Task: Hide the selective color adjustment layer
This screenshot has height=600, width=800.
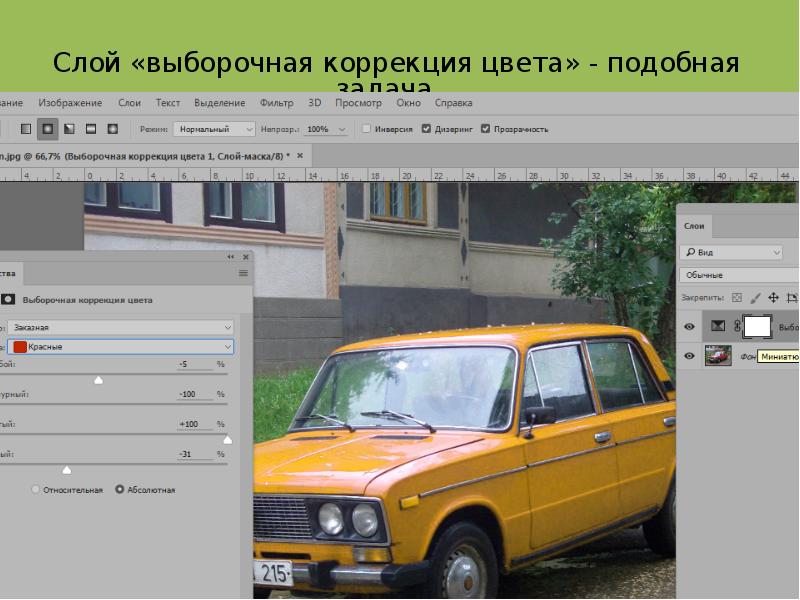Action: 689,326
